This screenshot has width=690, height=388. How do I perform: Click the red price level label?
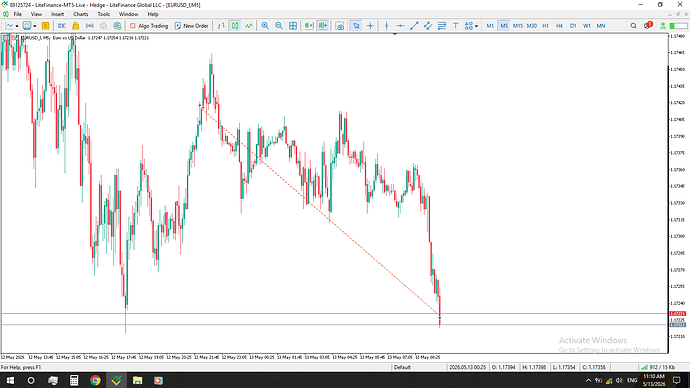coord(678,314)
